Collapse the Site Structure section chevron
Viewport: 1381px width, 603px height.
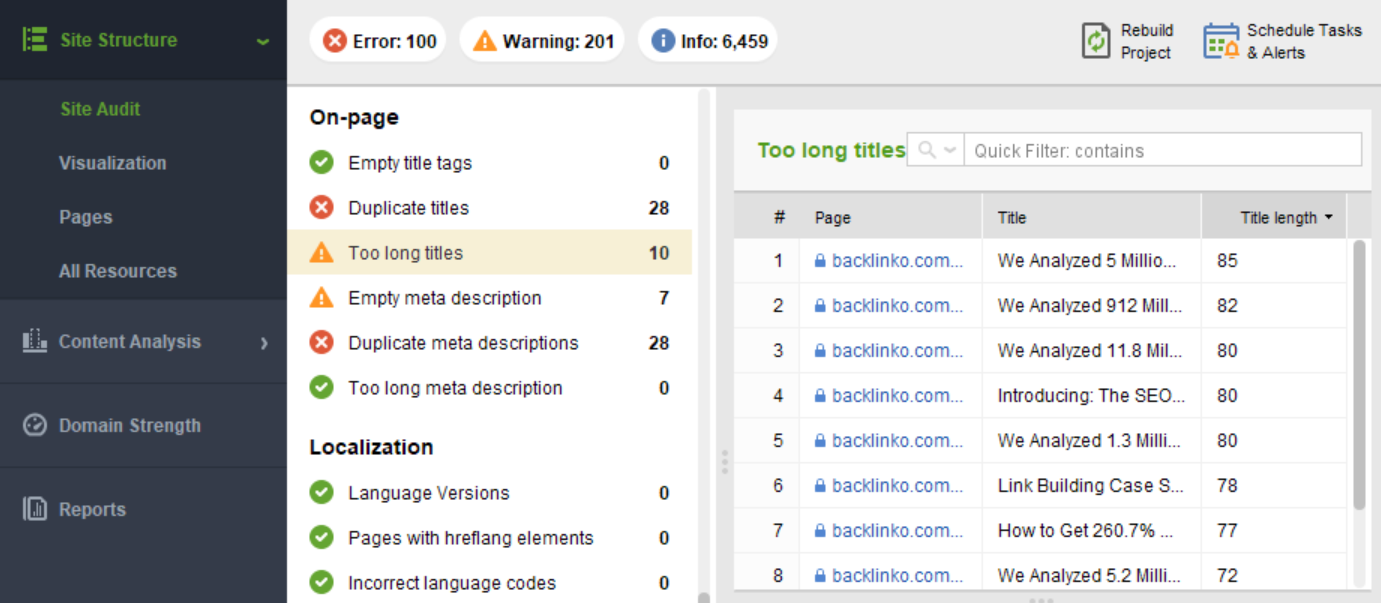263,41
